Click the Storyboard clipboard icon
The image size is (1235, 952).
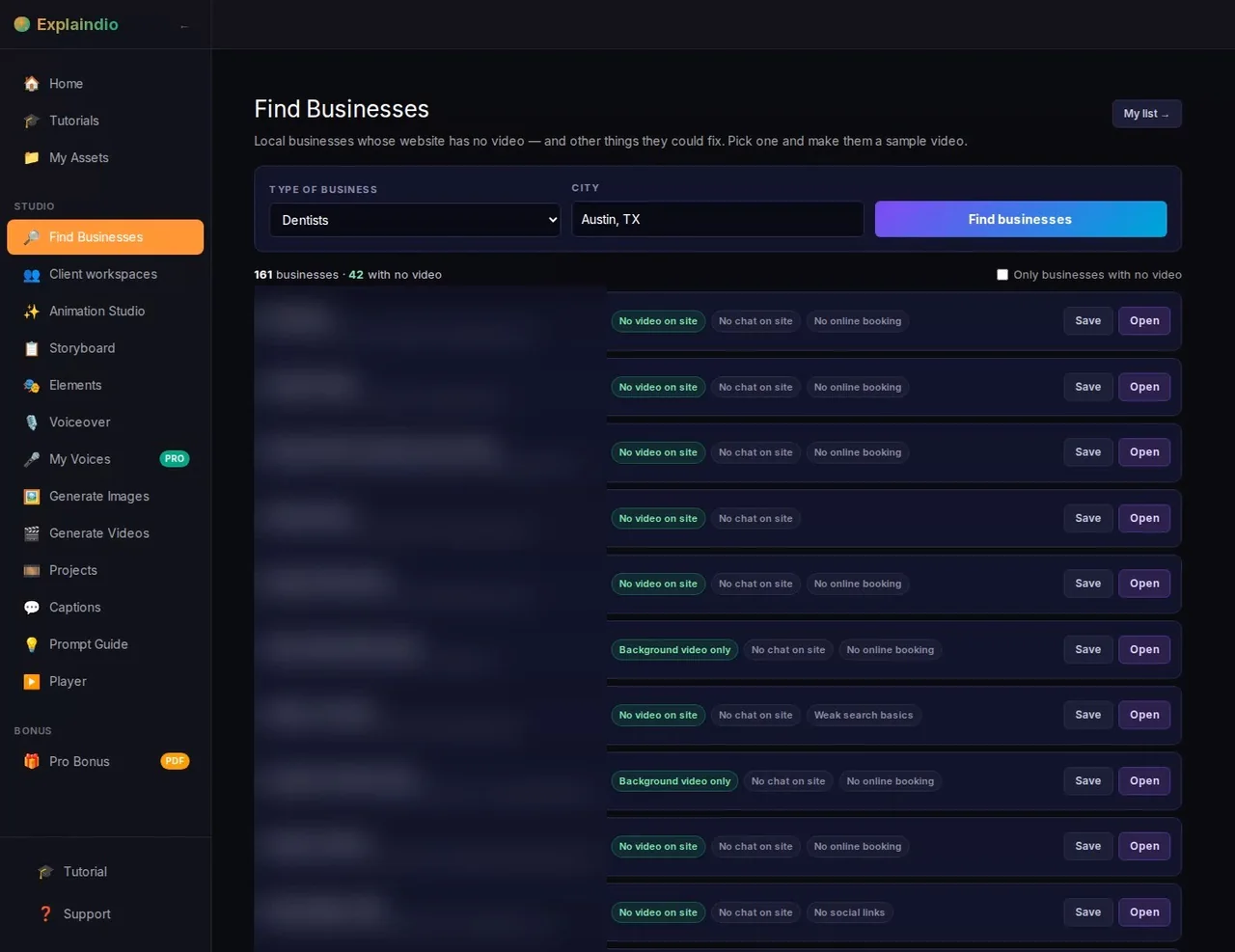point(32,348)
